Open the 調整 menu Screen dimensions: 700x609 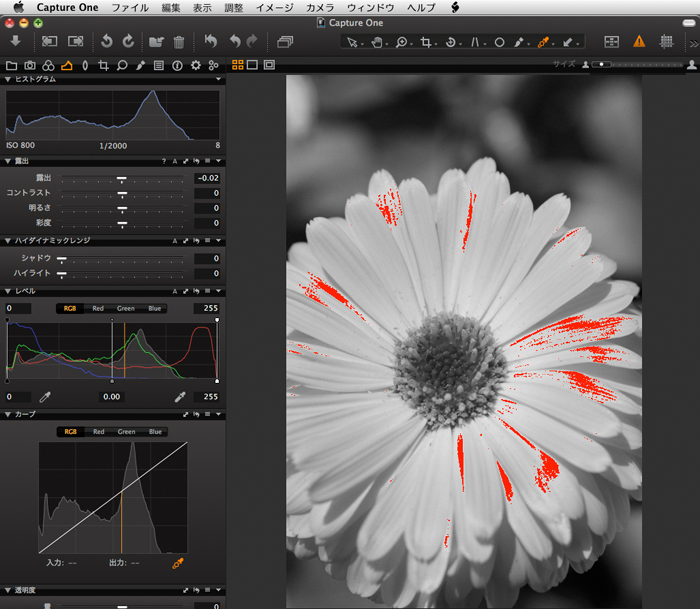tap(233, 8)
